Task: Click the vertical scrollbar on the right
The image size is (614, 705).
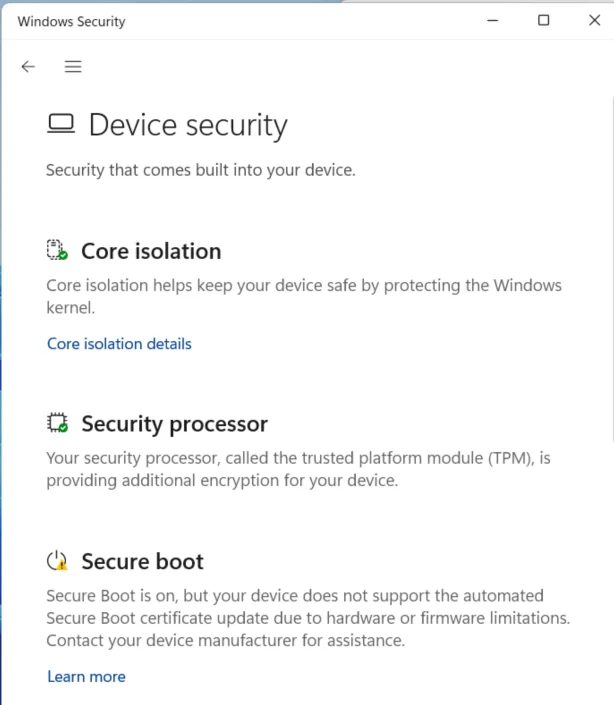Action: 612,270
